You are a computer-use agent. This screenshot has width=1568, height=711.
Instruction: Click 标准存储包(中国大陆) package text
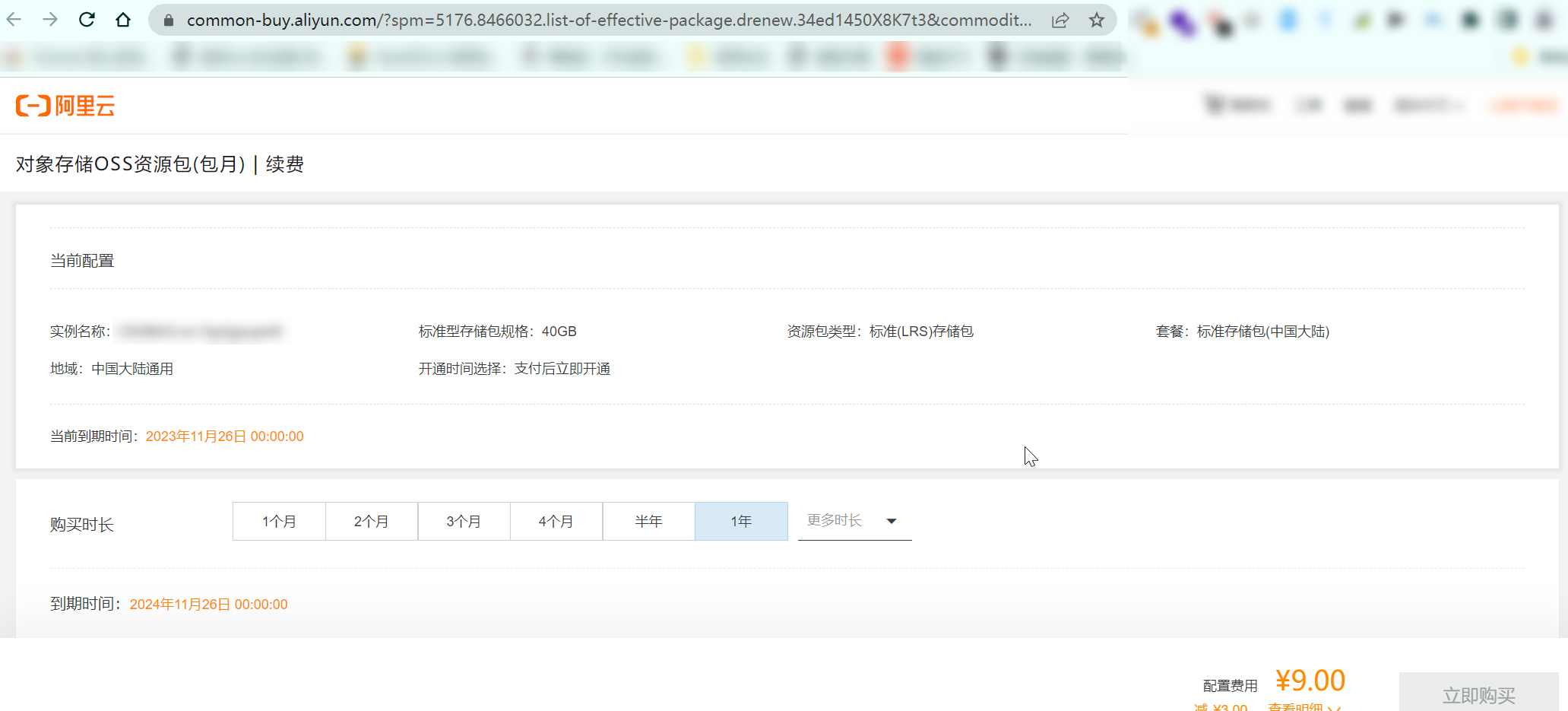coord(1263,332)
